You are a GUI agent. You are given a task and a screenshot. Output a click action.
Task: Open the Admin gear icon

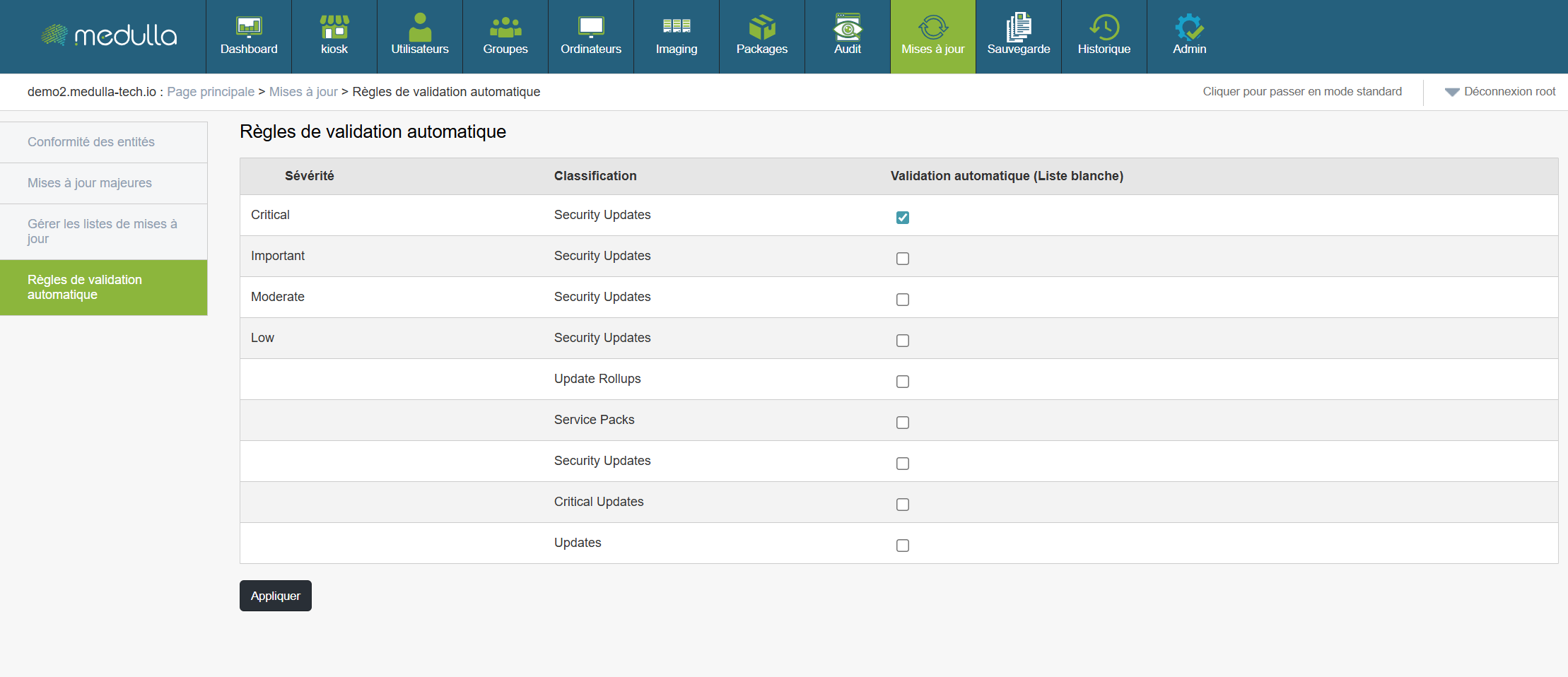(1190, 28)
